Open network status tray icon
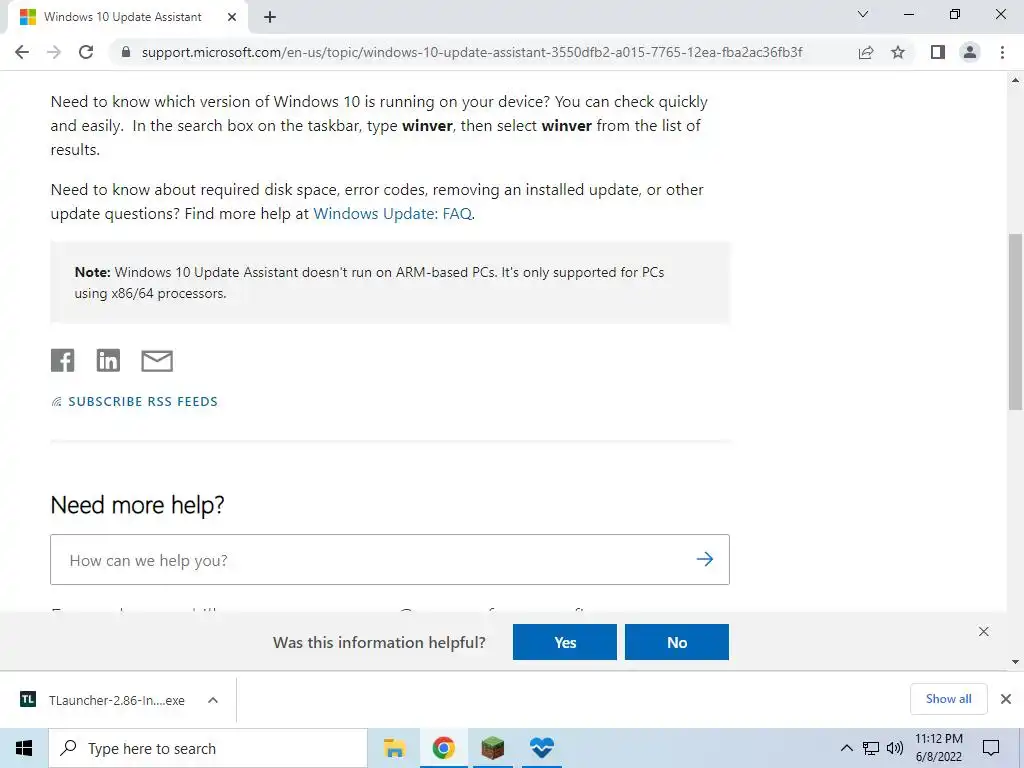 871,748
